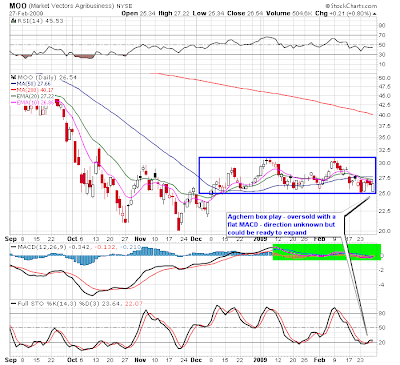Click the MOO (Daily) 26.54 legend label
The height and width of the screenshot is (365, 400).
[46, 77]
